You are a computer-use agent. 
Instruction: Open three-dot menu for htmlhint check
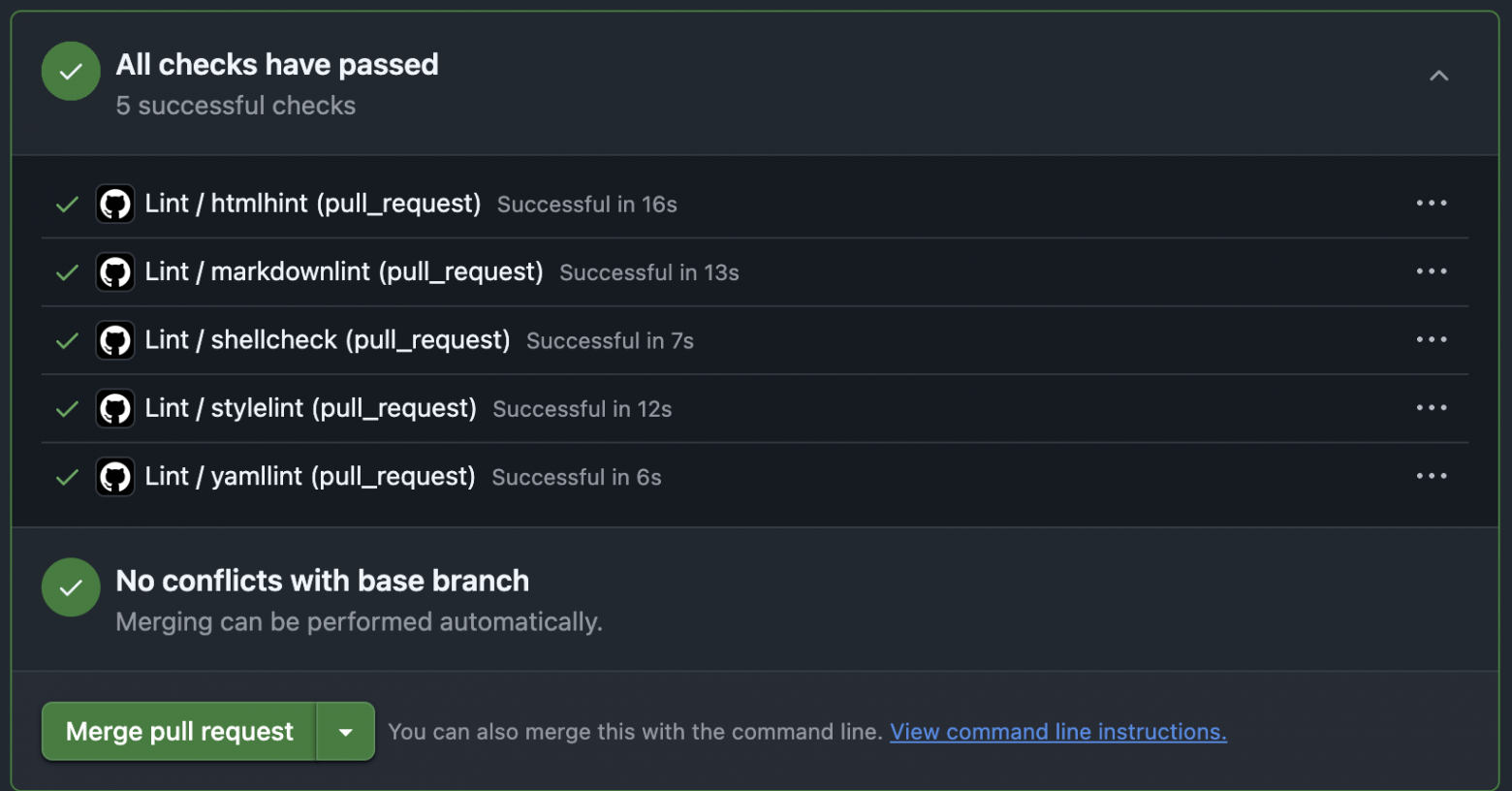pos(1431,204)
